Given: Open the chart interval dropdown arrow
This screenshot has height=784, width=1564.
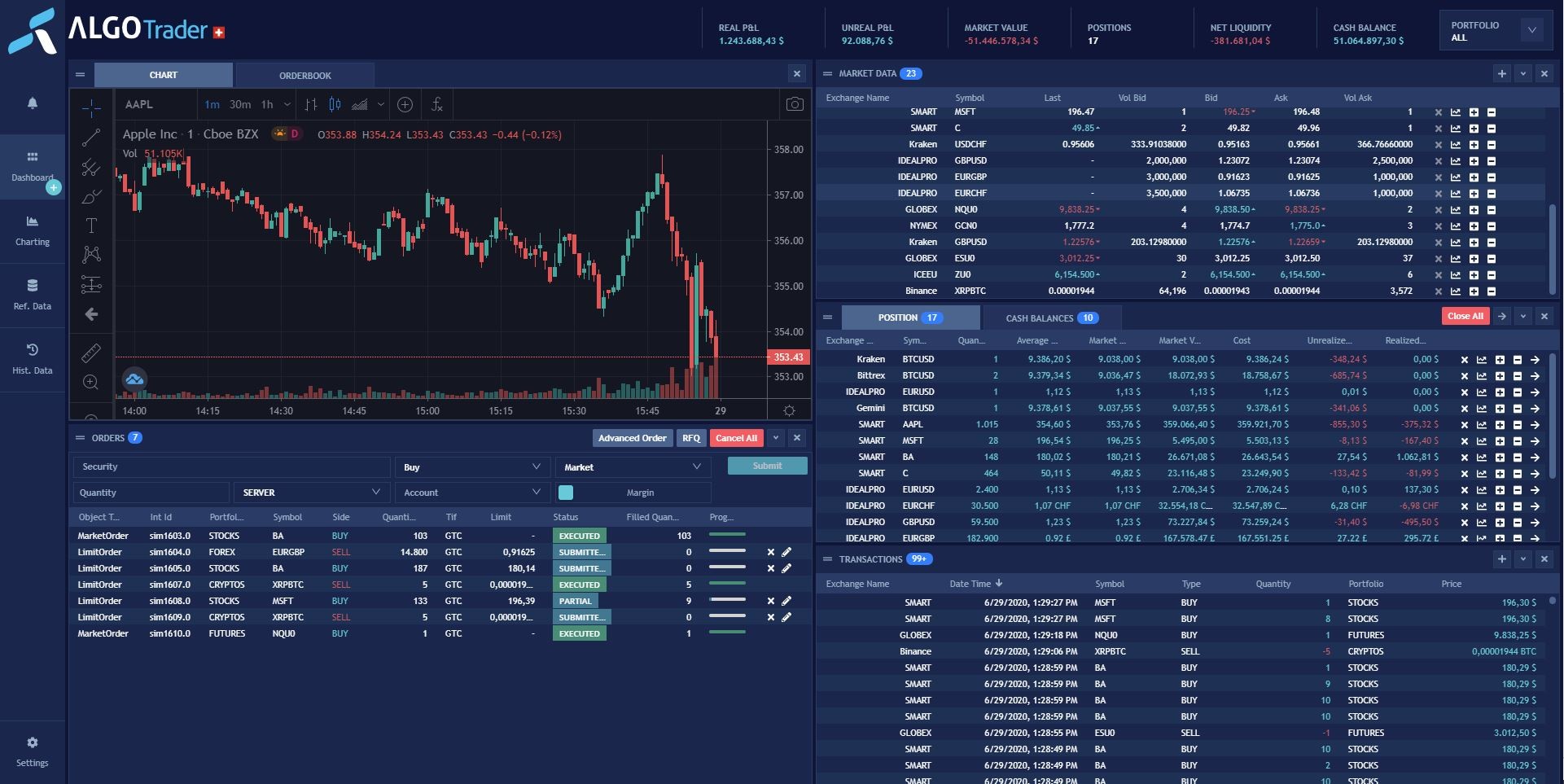Looking at the screenshot, I should click(287, 104).
